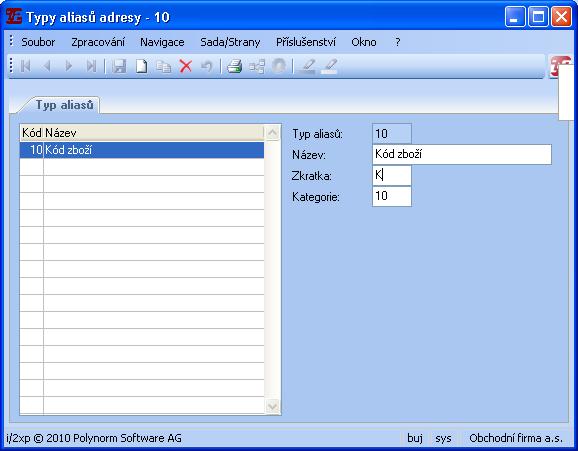Focus the Zkratka input field

coord(392,175)
